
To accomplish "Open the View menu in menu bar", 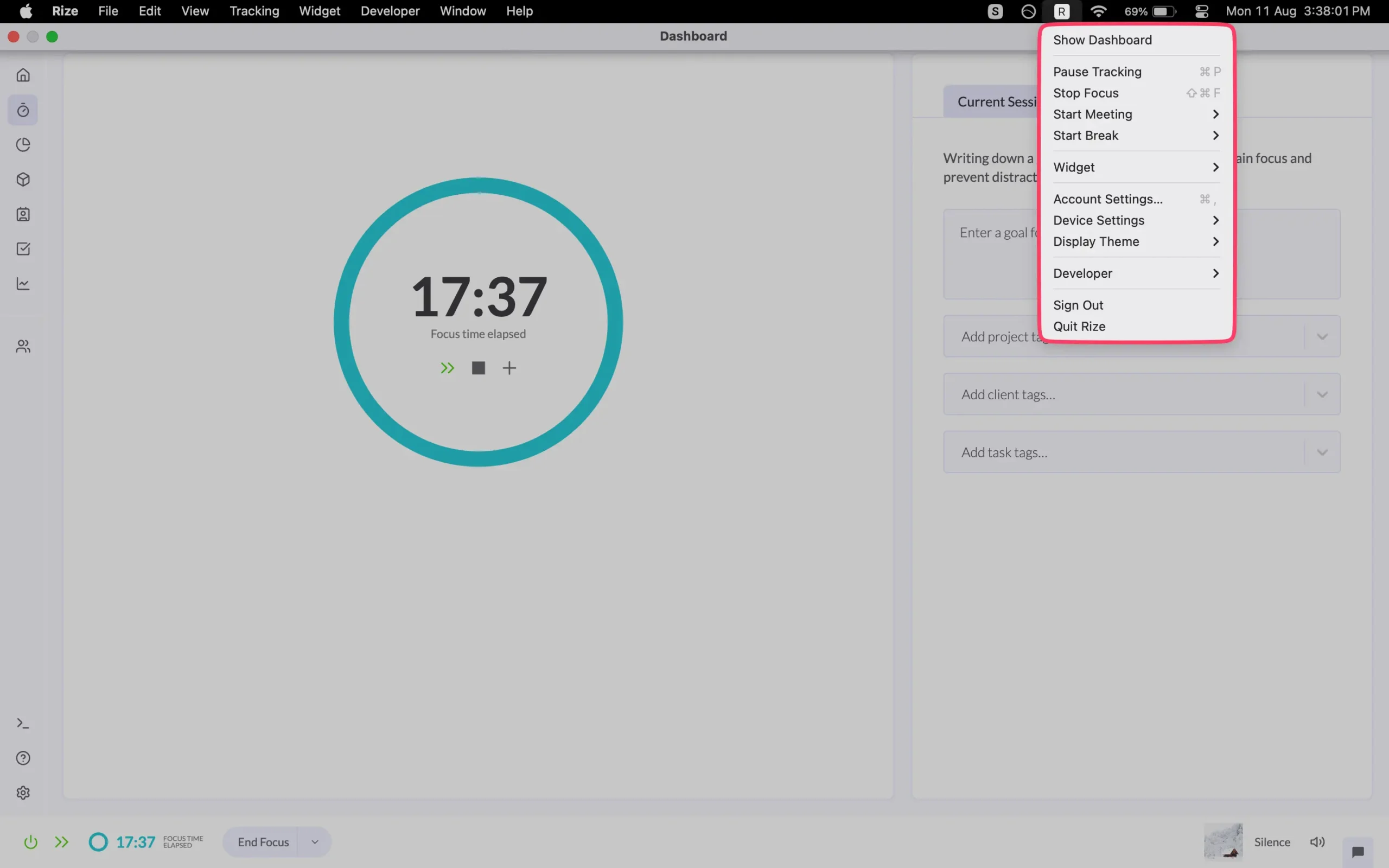I will click(x=195, y=11).
